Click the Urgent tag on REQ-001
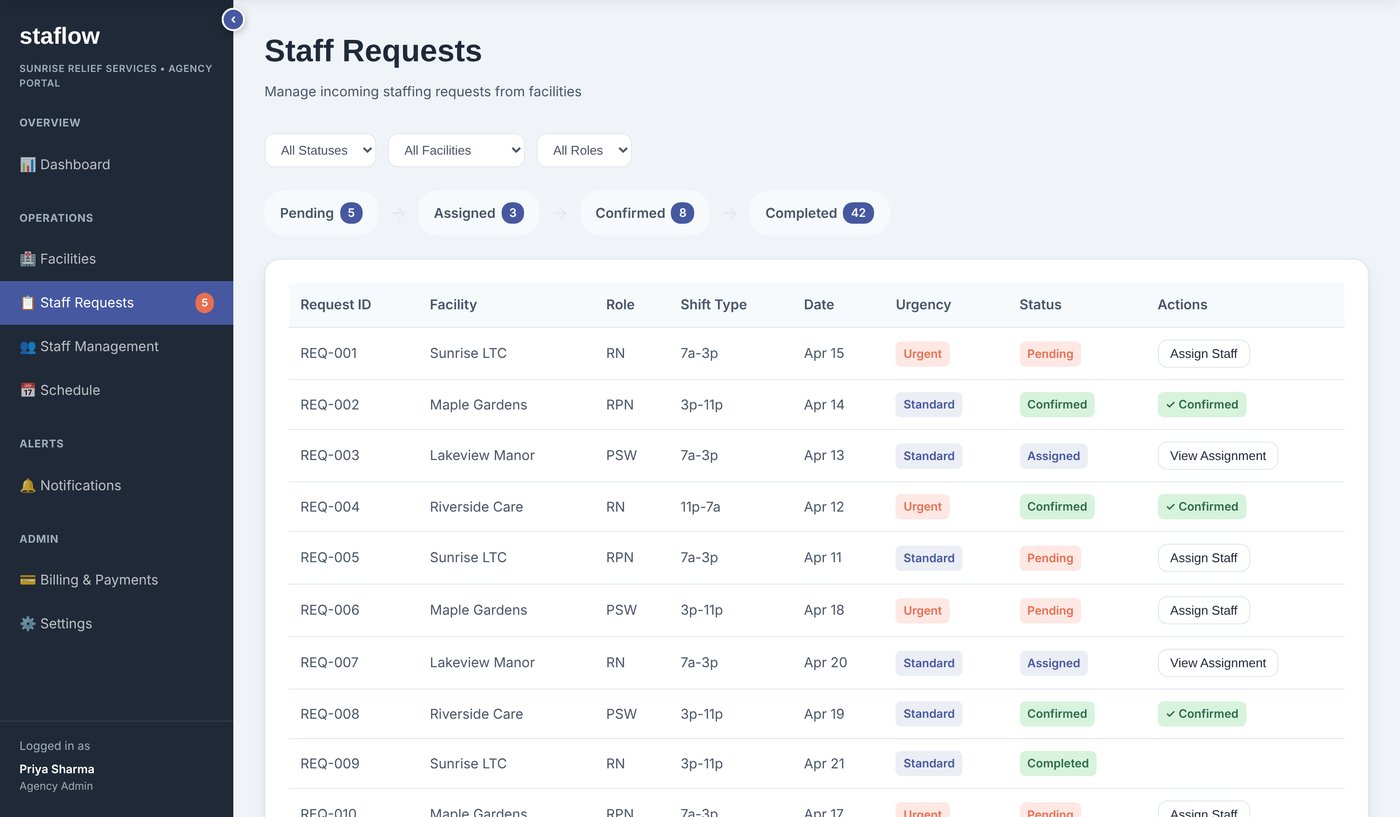The width and height of the screenshot is (1400, 817). pos(922,353)
